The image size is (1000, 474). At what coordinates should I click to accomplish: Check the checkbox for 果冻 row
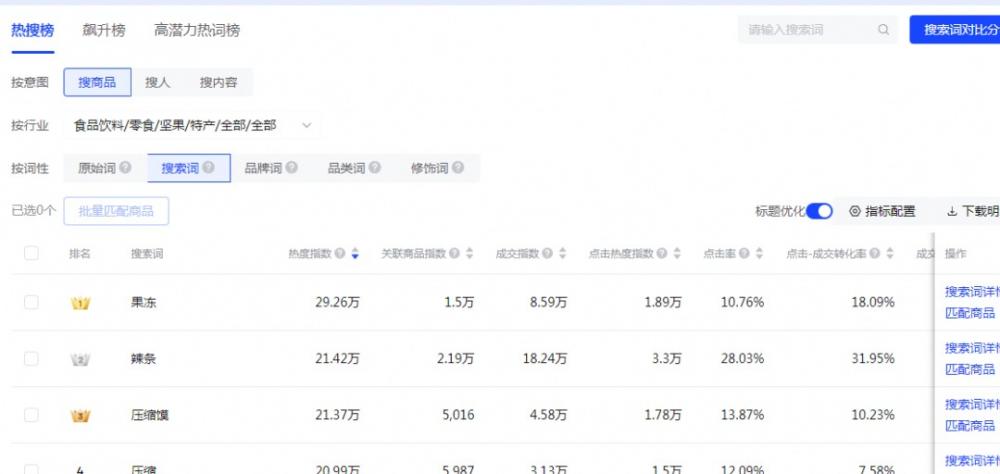point(31,302)
